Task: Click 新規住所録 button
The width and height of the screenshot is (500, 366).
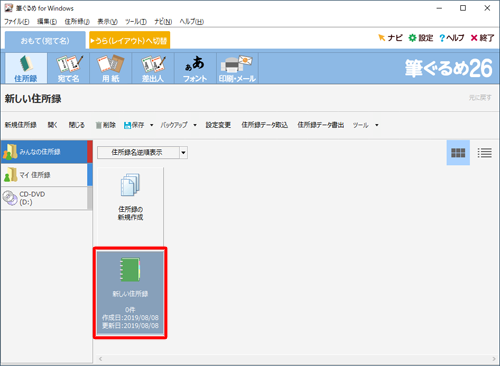Action: [x=21, y=125]
